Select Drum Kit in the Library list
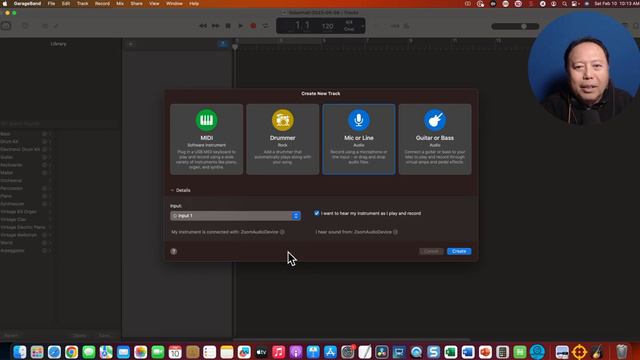Screen dimensions: 640x360 pos(9,142)
